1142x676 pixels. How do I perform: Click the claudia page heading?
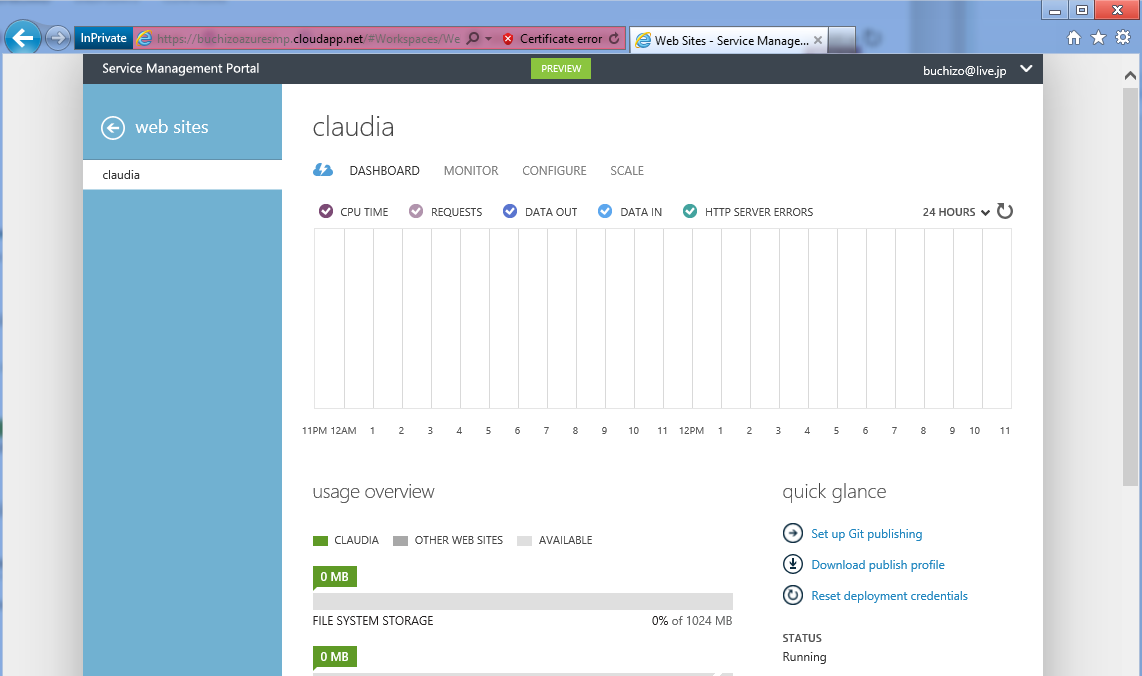click(353, 127)
